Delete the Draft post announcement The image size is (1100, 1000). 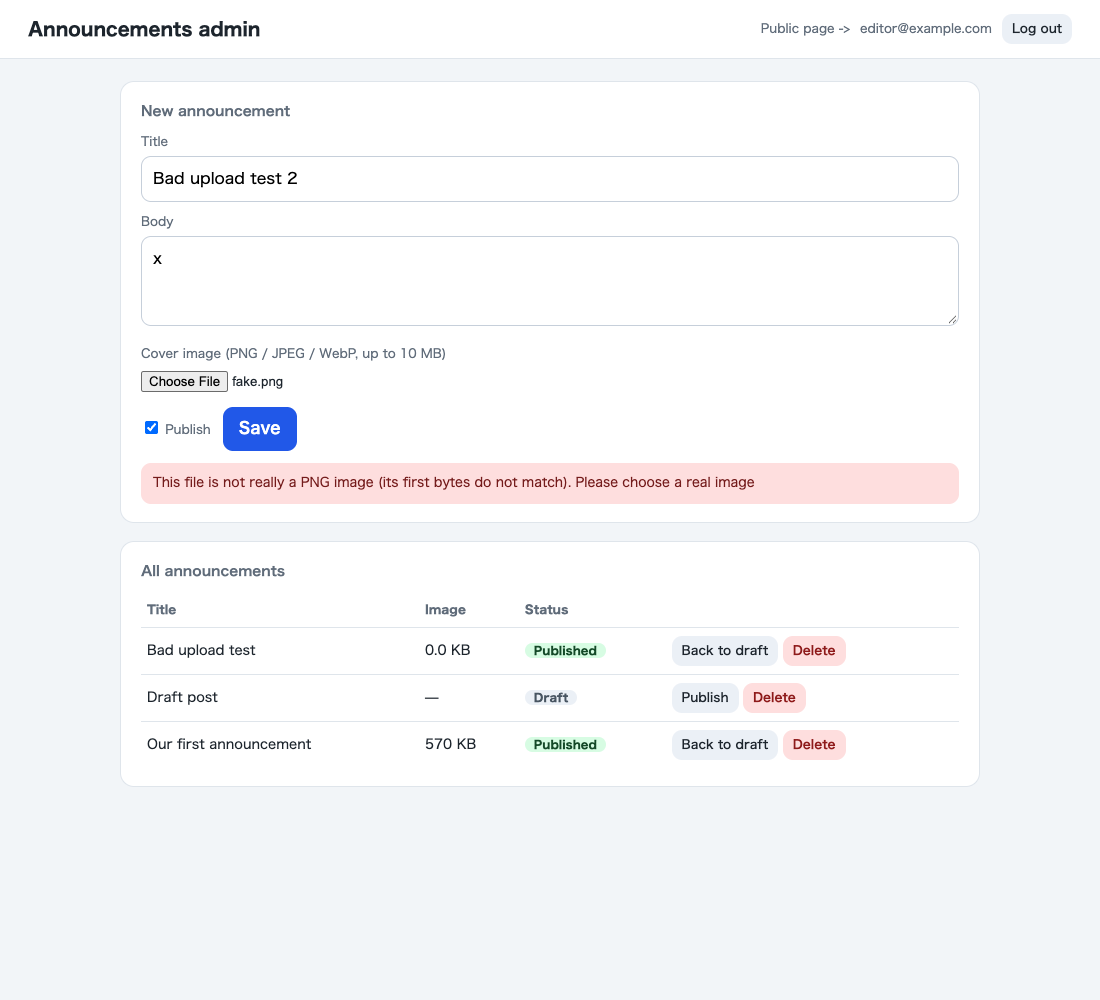(774, 698)
